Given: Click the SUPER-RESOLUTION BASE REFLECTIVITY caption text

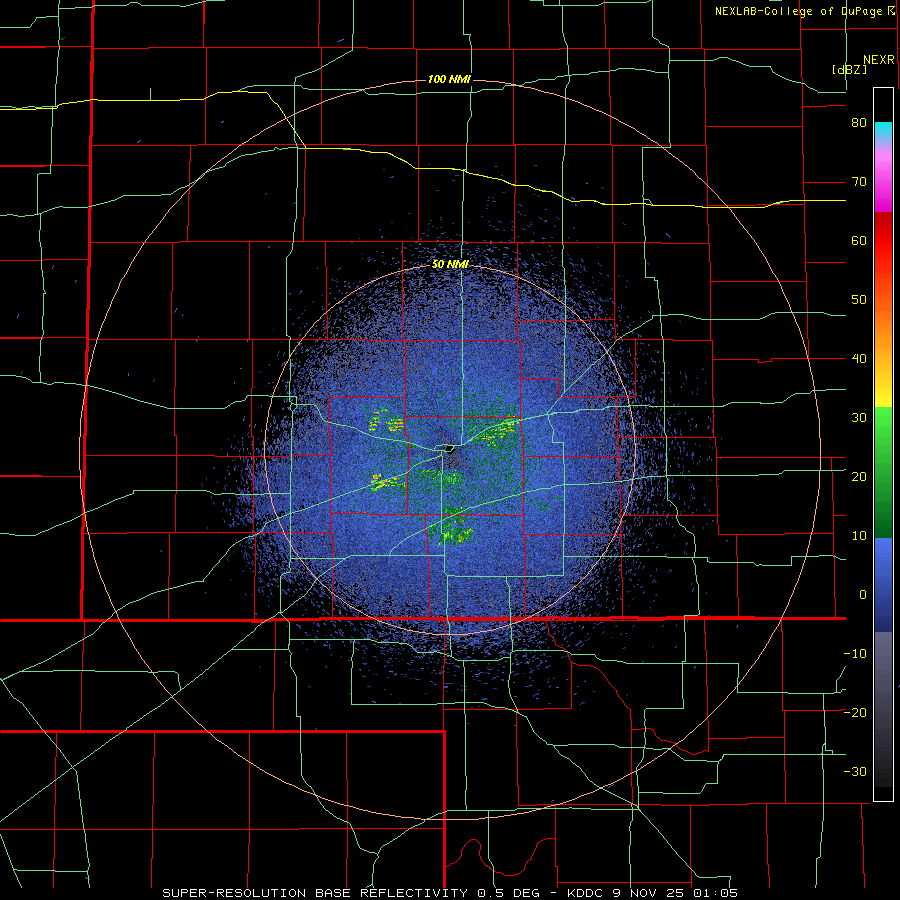Looking at the screenshot, I should 315,893.
